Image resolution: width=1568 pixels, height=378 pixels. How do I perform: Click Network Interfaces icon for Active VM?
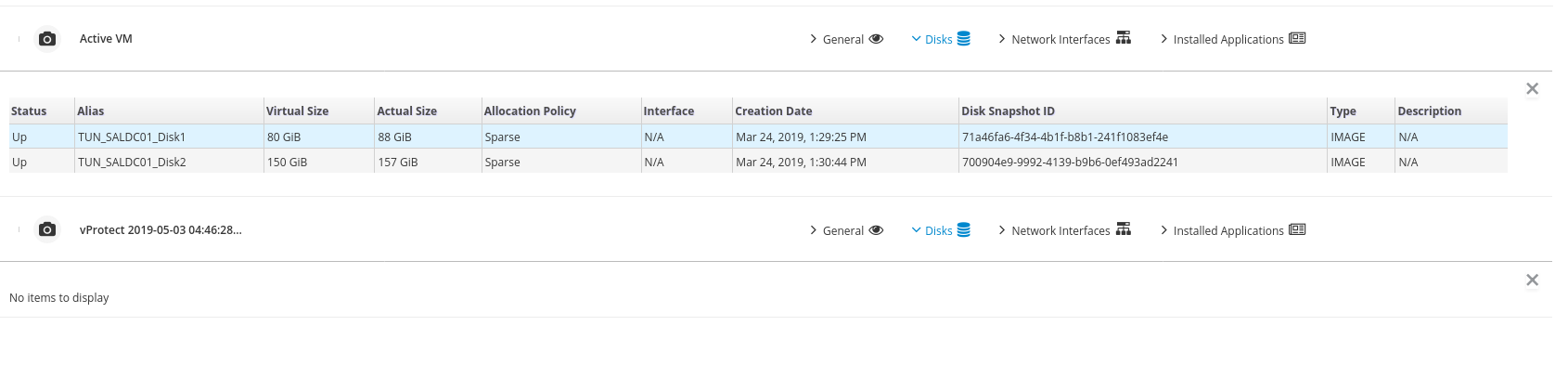click(1124, 38)
